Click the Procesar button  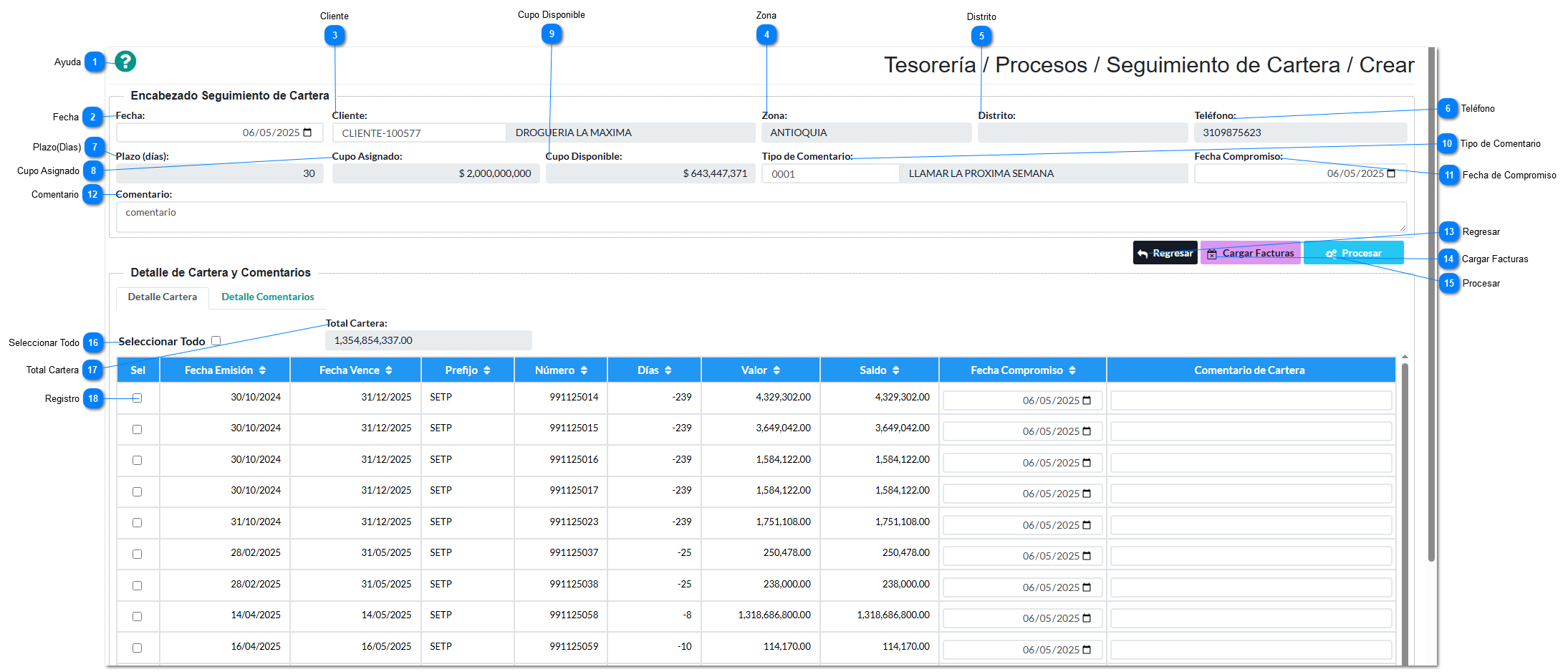[1354, 253]
